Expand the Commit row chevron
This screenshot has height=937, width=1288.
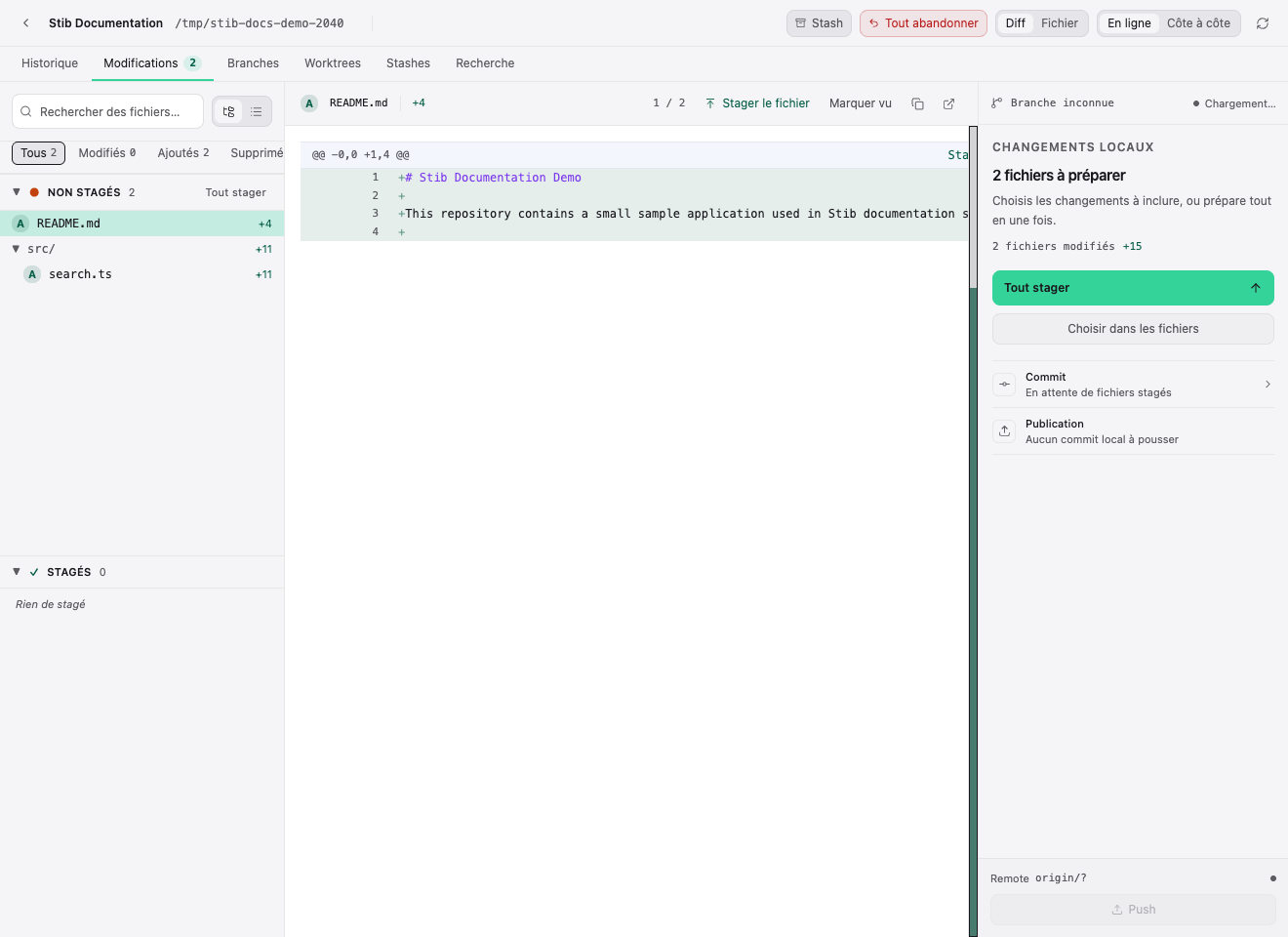(1268, 385)
